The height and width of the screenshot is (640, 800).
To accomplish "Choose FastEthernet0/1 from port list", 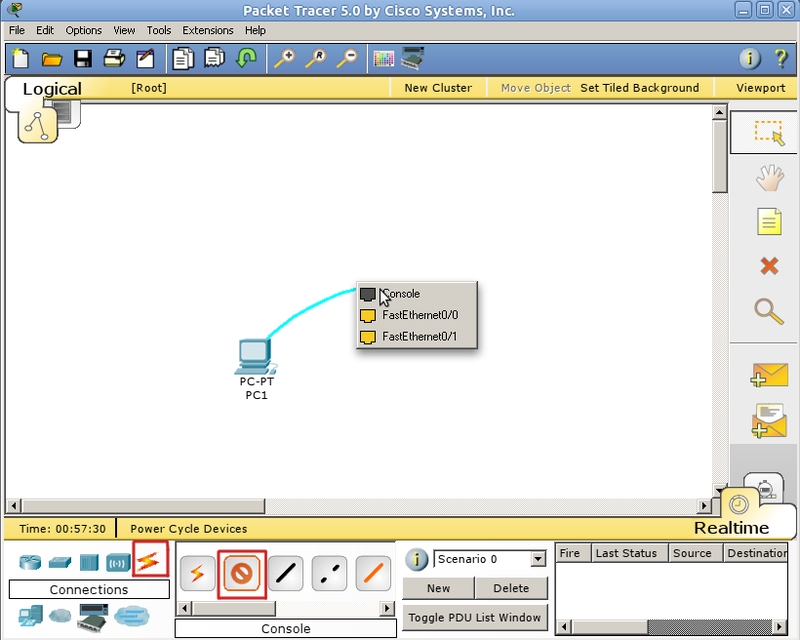I will pyautogui.click(x=419, y=337).
